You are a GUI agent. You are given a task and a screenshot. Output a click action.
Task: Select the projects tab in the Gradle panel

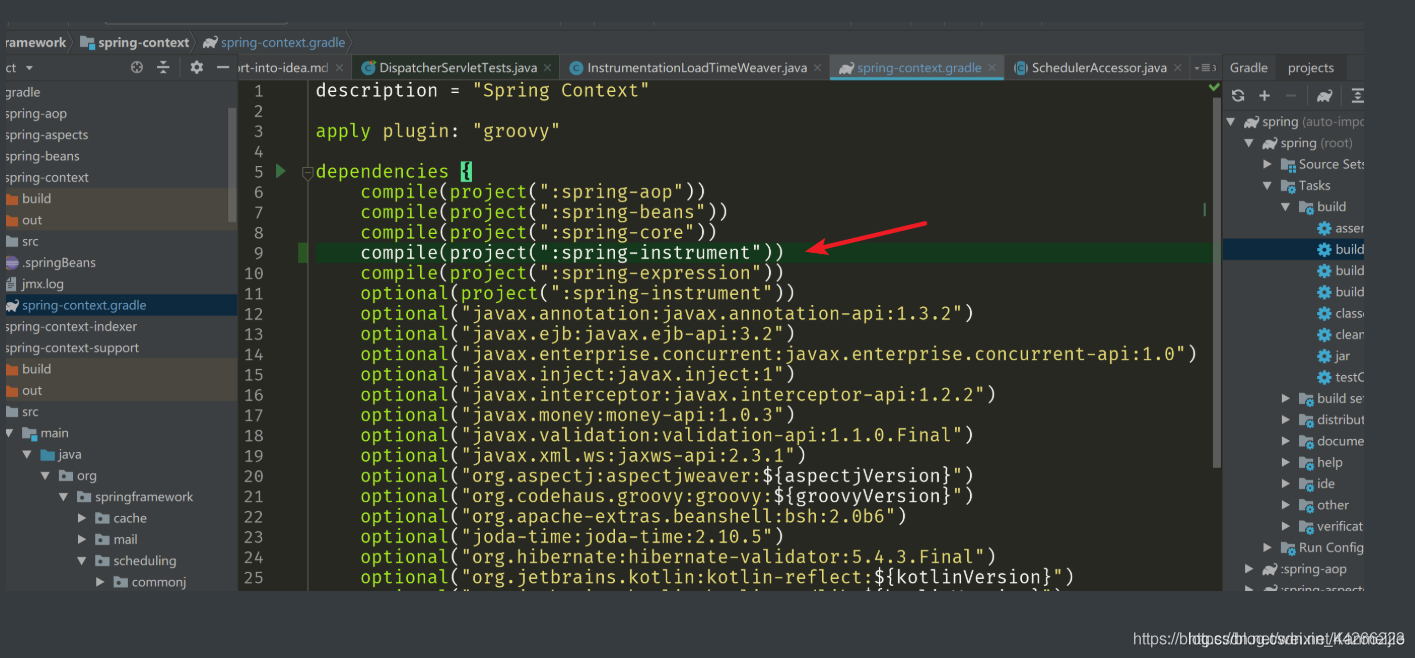(x=1311, y=68)
